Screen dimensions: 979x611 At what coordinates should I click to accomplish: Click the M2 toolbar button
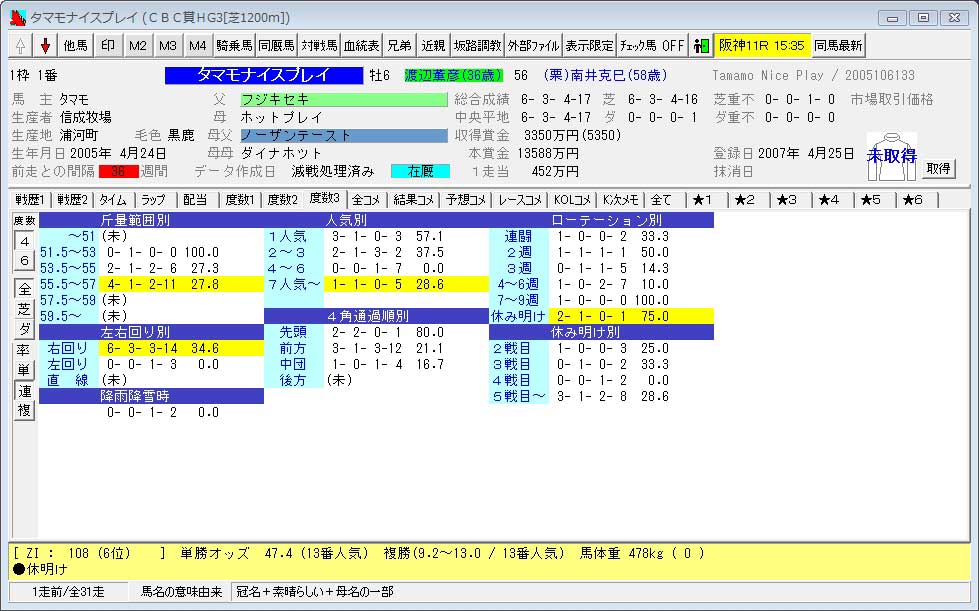(139, 45)
